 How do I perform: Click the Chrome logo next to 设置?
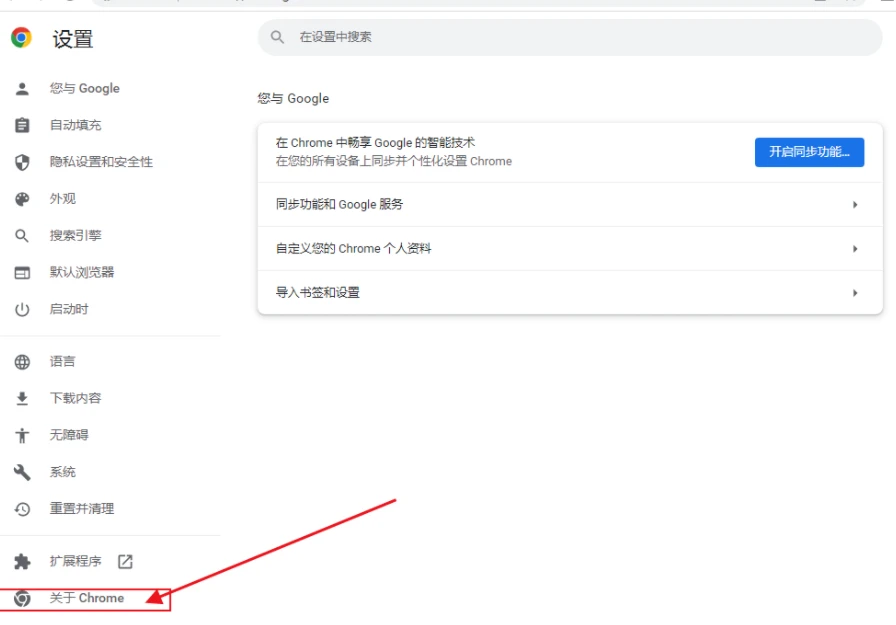click(21, 38)
